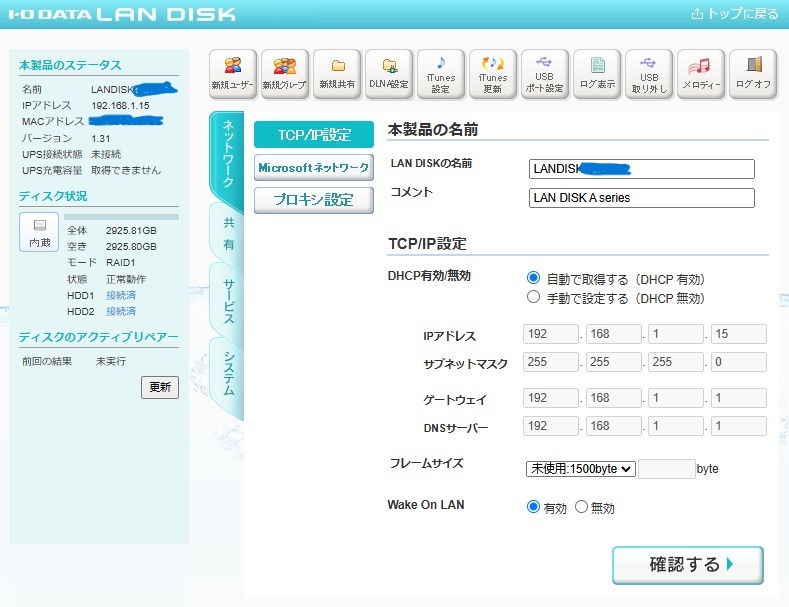Select 手動で設定する DHCP無効 radio button
Viewport: 789px width, 607px height.
coord(533,297)
